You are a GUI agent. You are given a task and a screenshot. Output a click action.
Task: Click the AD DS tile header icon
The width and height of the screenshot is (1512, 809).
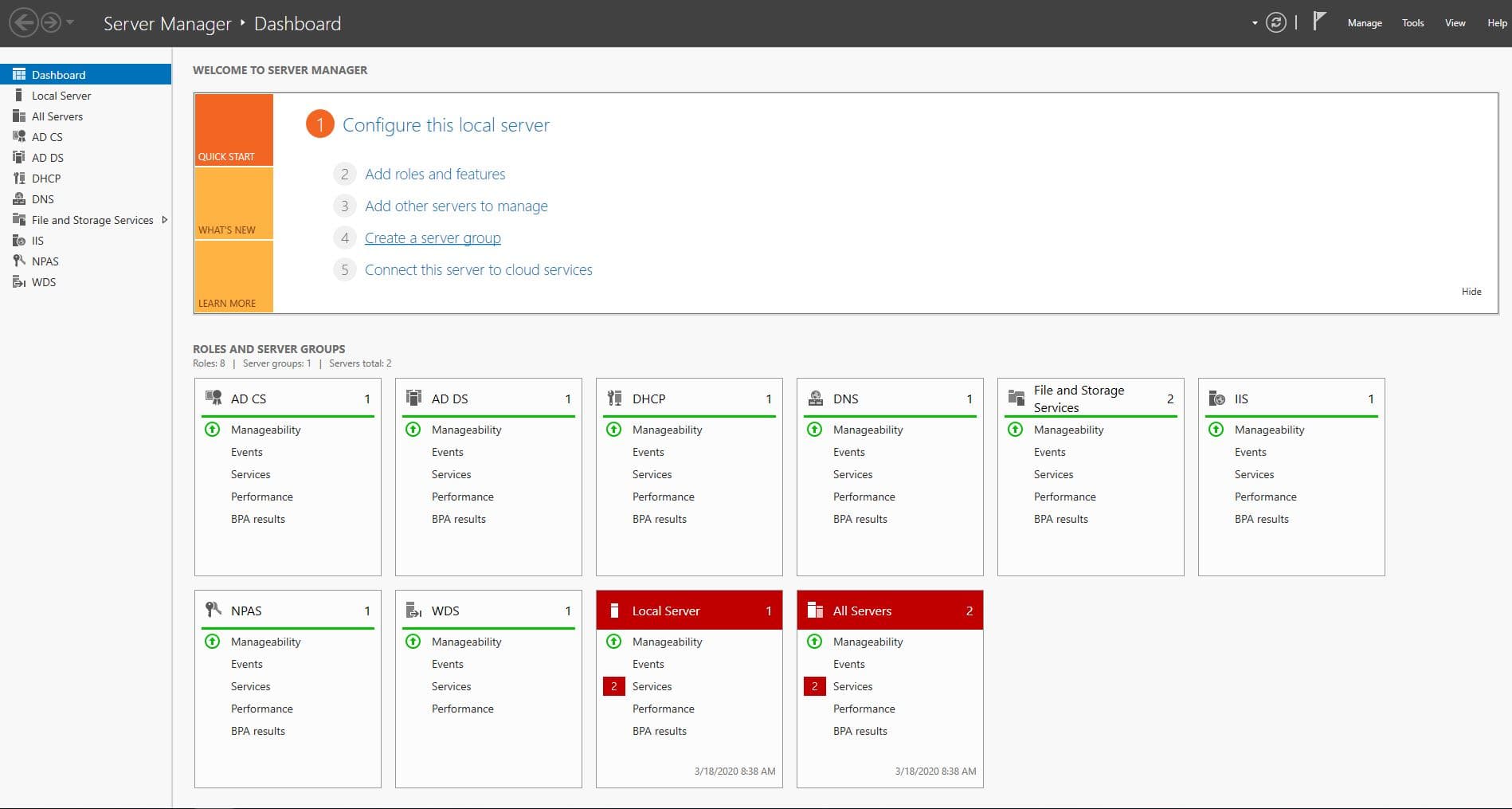414,398
